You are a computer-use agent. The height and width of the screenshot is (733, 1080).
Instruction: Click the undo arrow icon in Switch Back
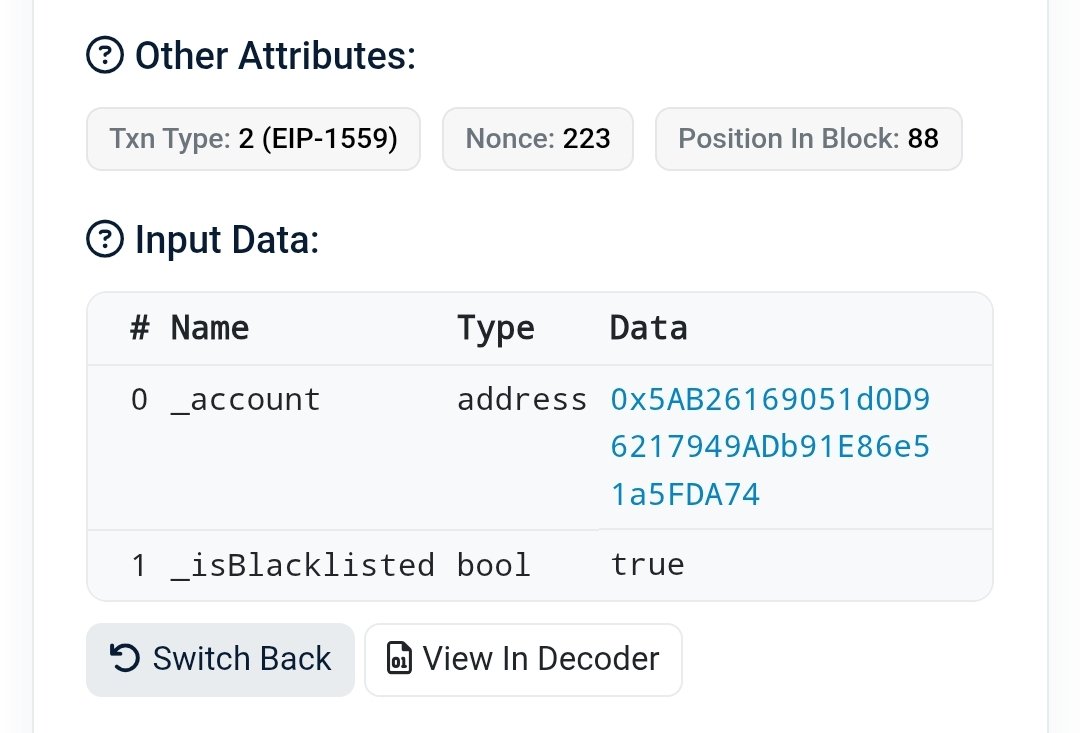click(x=125, y=658)
